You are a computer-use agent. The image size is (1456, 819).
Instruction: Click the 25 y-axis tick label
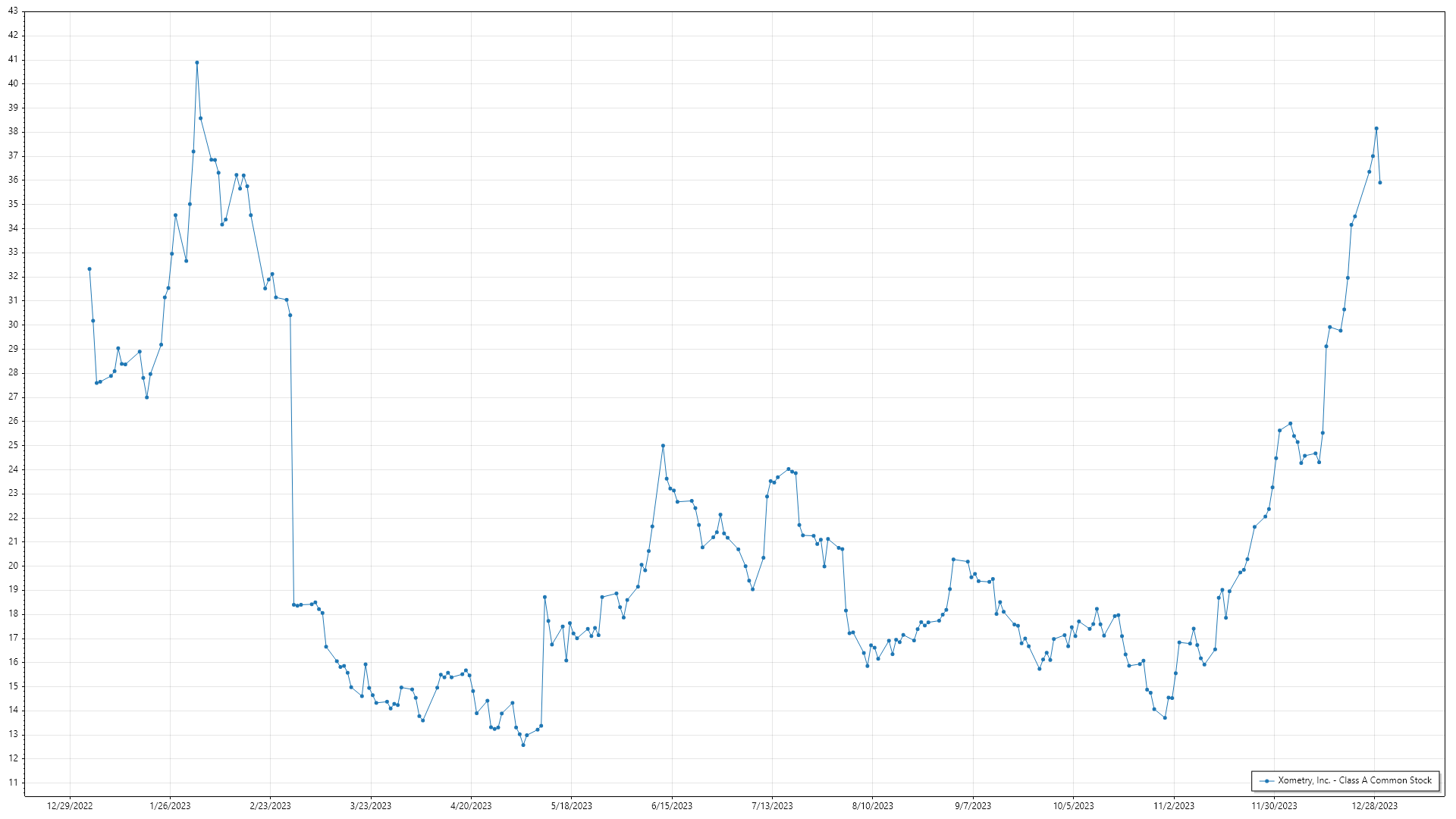[x=13, y=445]
